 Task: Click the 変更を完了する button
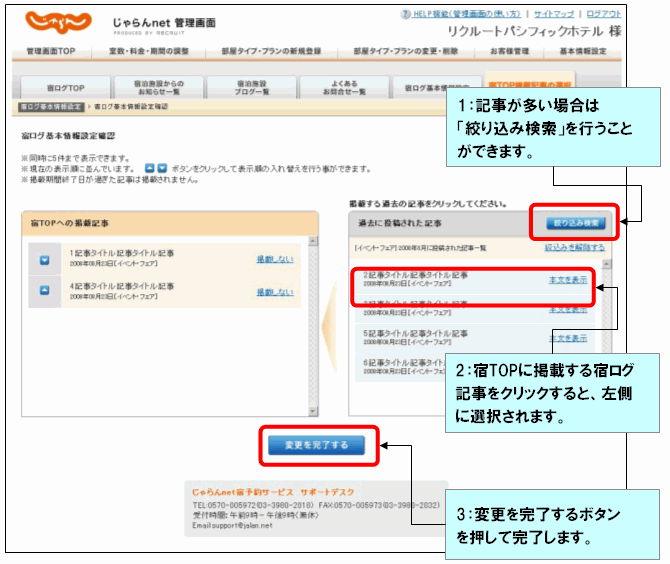coord(317,445)
